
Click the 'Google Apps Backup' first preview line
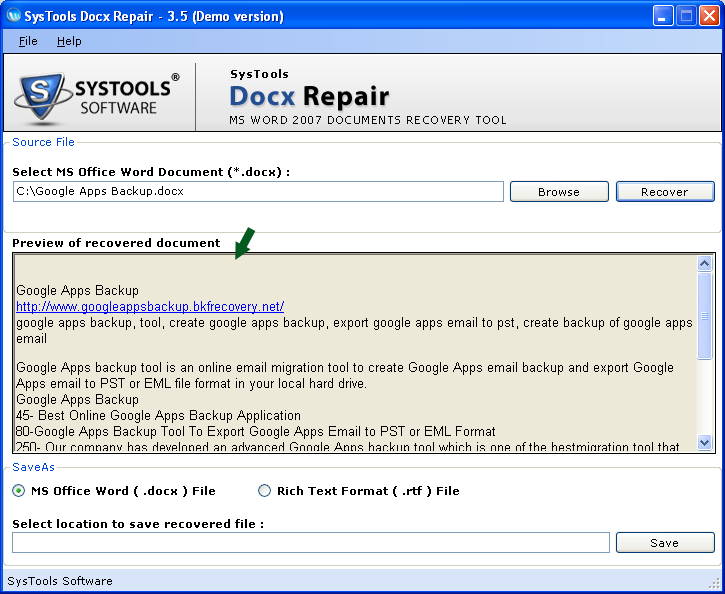77,290
